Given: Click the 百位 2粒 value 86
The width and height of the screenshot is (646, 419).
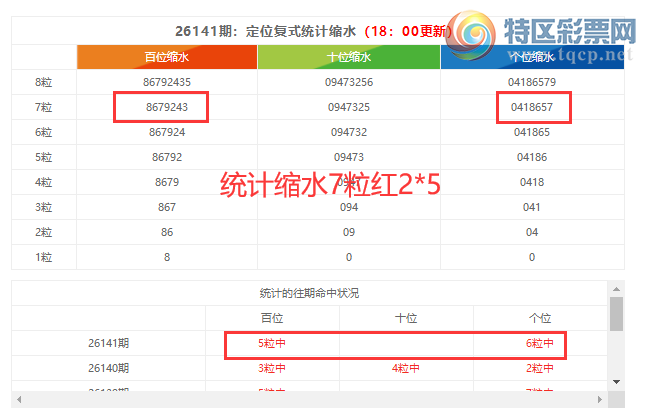Looking at the screenshot, I should coord(167,232).
